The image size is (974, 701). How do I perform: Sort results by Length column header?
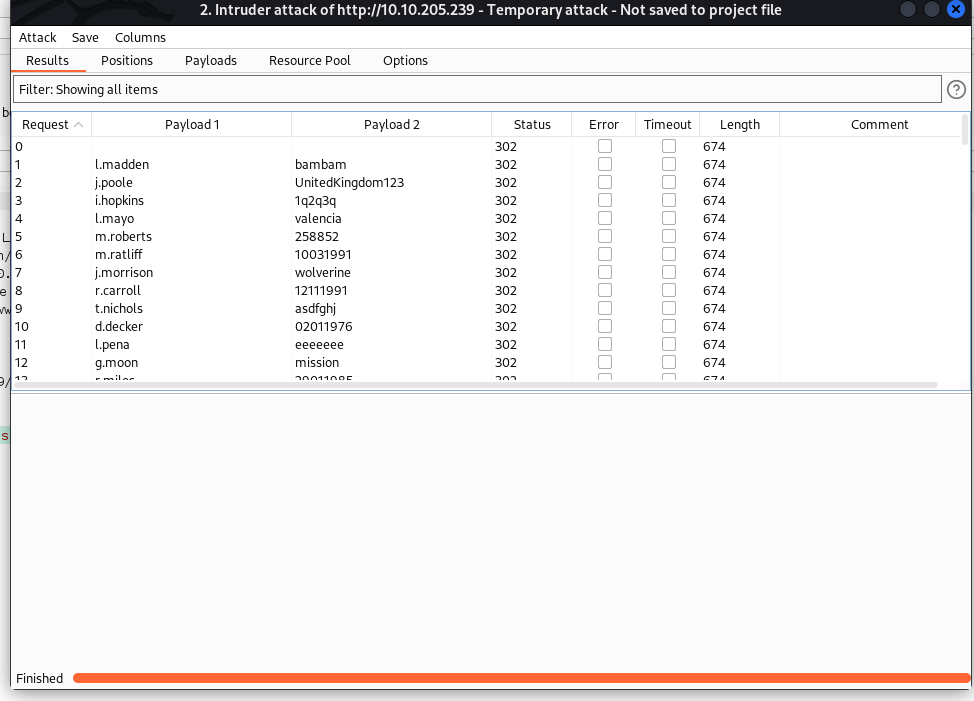pyautogui.click(x=739, y=125)
